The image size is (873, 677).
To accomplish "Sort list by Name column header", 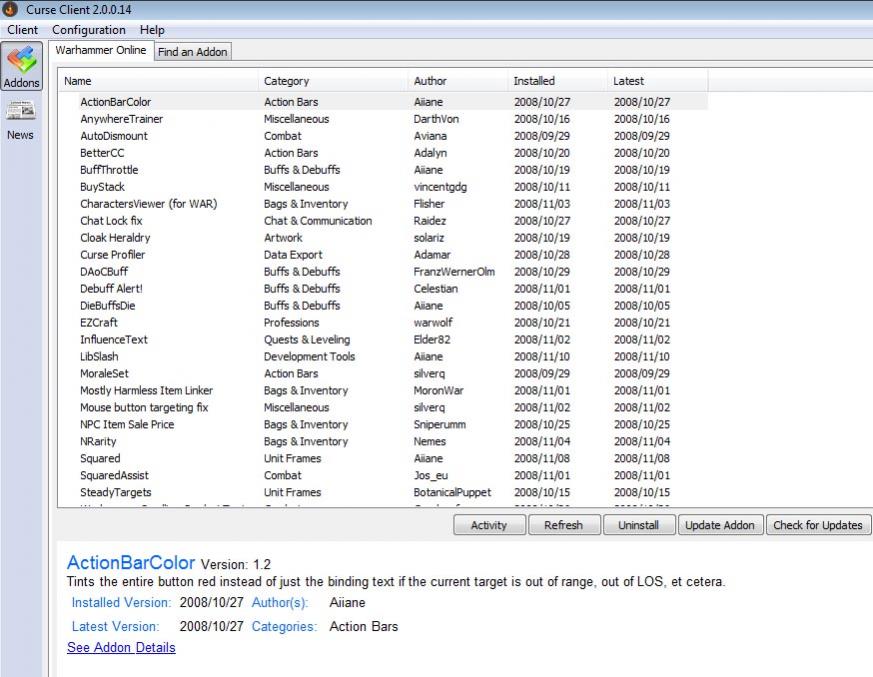I will [x=159, y=81].
